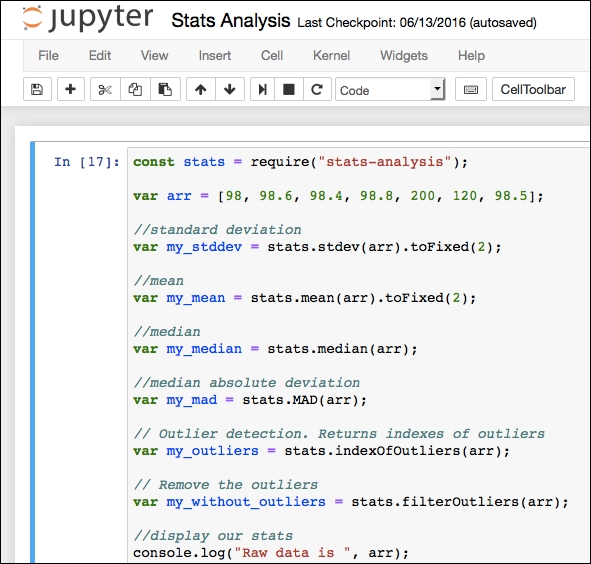The width and height of the screenshot is (591, 564).
Task: Open the Code cell type dropdown
Action: 390,89
